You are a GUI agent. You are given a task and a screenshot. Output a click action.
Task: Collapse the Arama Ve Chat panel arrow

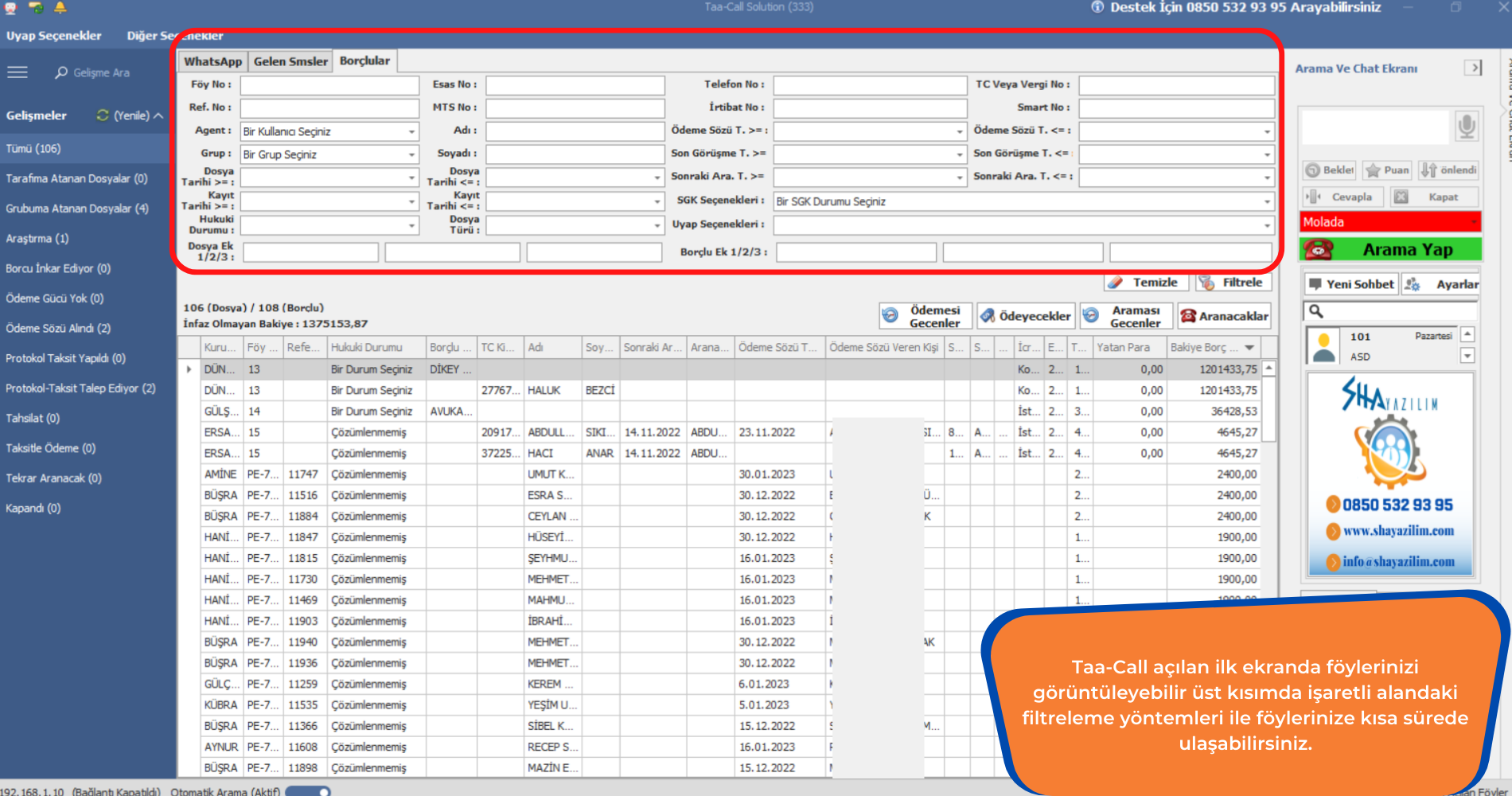coord(1473,68)
